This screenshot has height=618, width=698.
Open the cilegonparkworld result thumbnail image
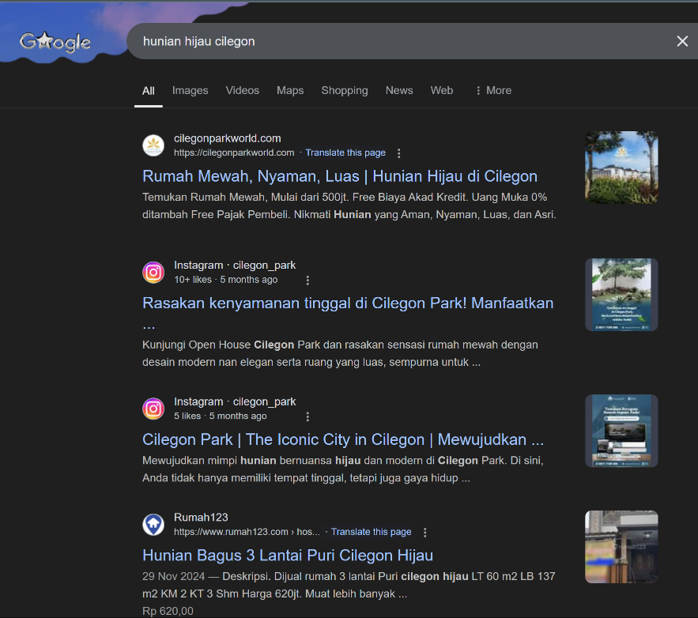point(621,167)
